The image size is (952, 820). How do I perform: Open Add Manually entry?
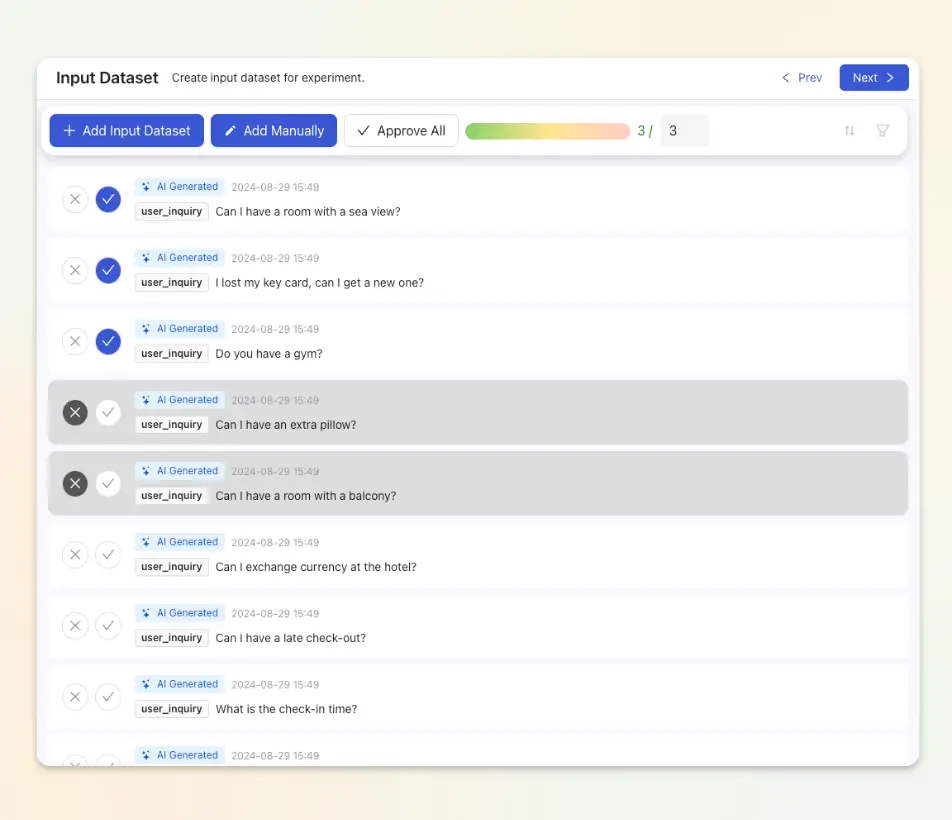(x=274, y=130)
